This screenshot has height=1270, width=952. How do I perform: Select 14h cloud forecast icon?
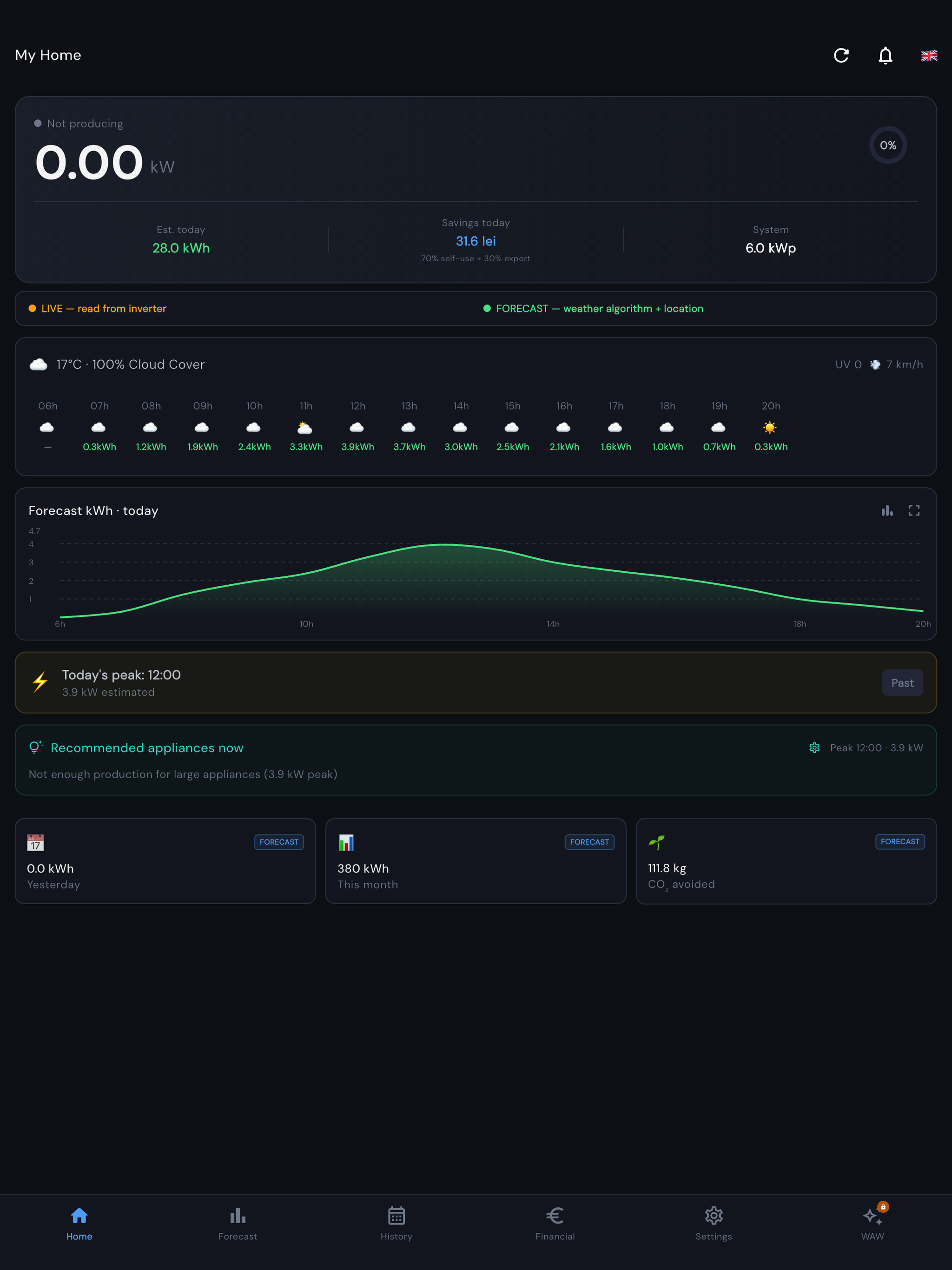461,427
